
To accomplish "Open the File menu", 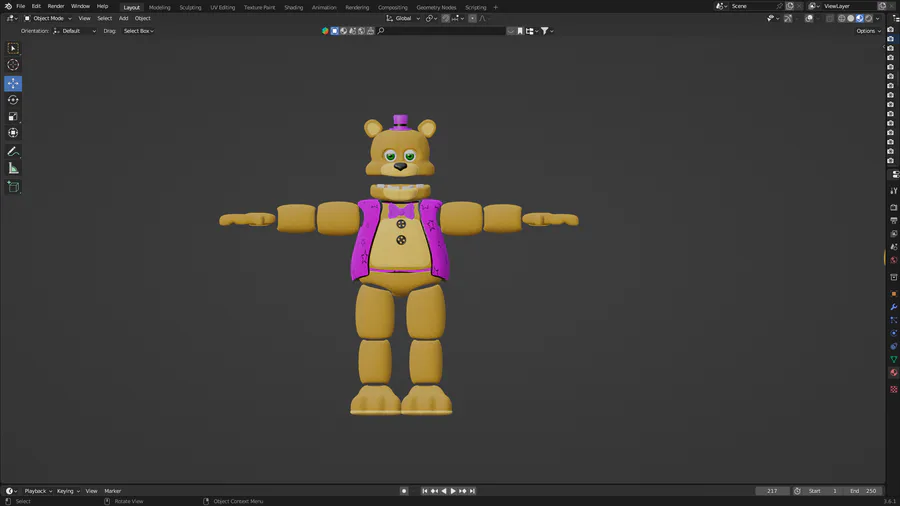I will [x=21, y=6].
